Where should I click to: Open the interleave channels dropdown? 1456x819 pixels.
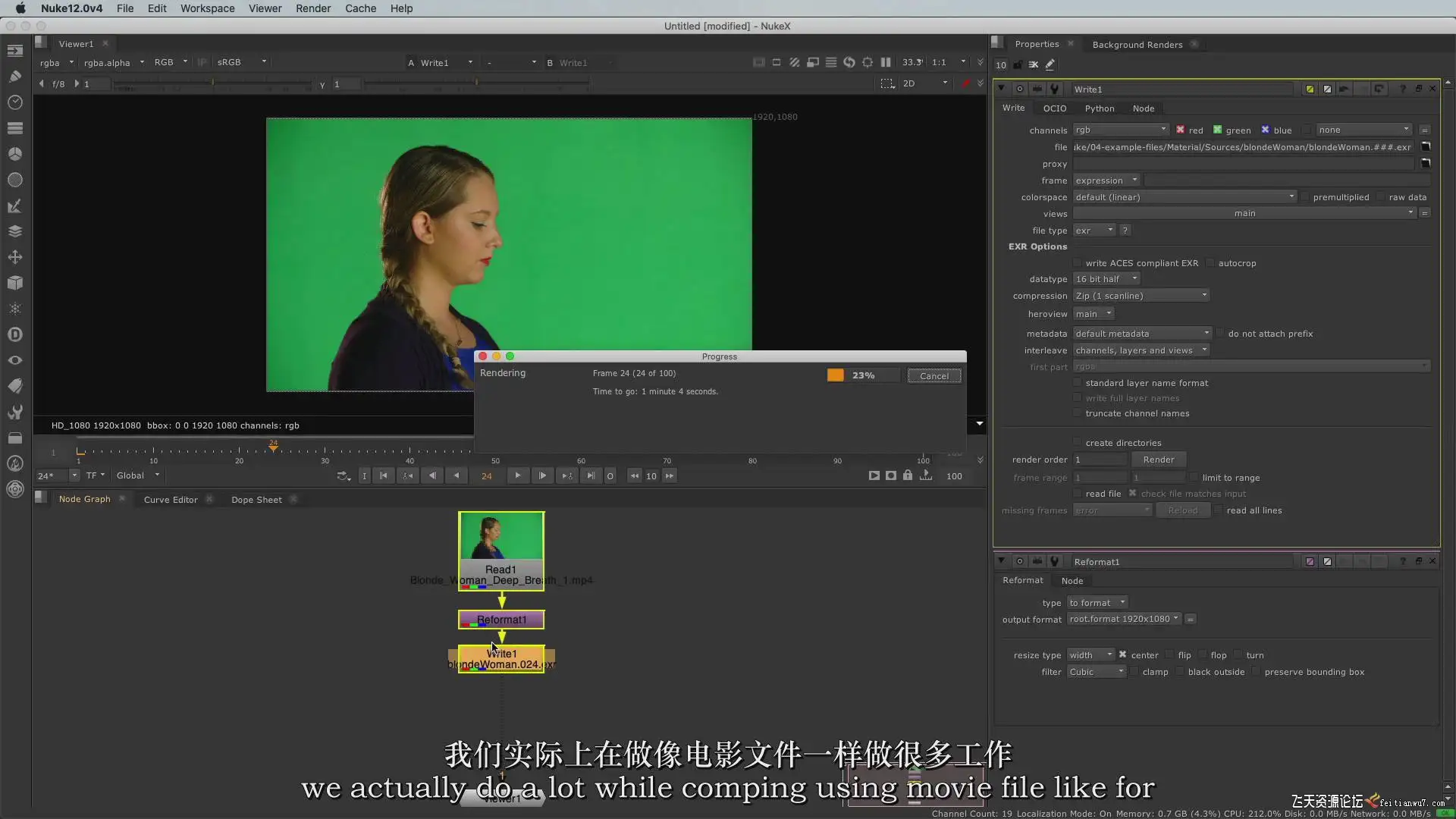coord(1141,350)
